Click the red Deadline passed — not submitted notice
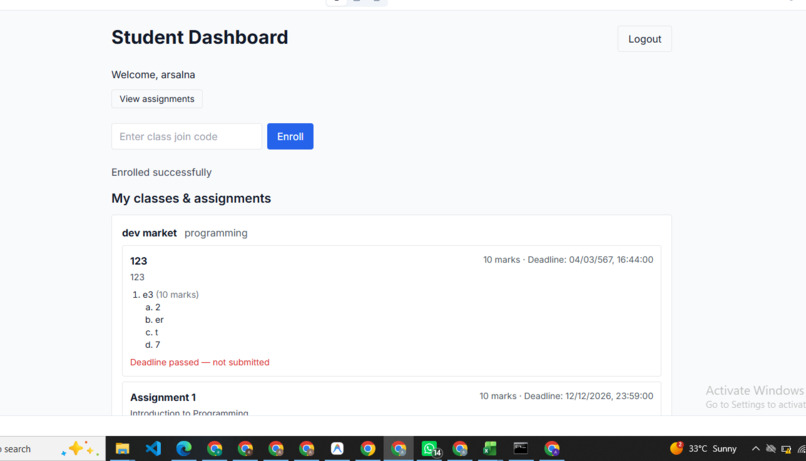Viewport: 806px width, 461px height. point(199,362)
